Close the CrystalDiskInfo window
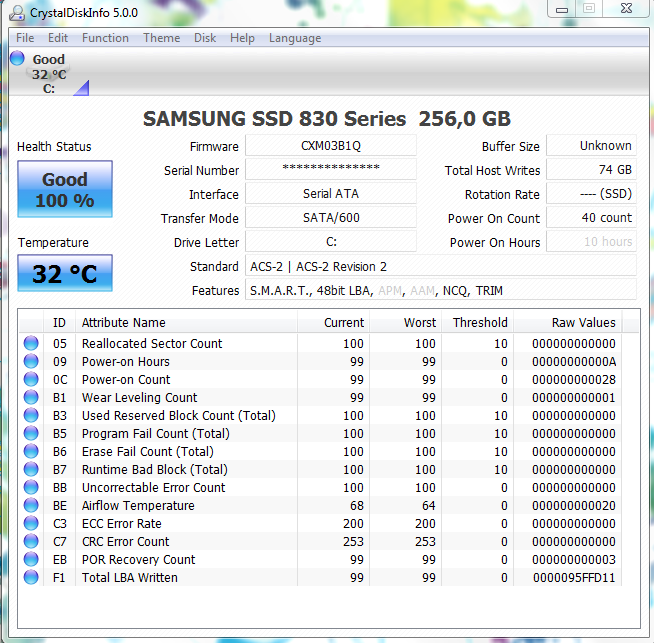Screen dimensions: 654x643 pos(626,8)
